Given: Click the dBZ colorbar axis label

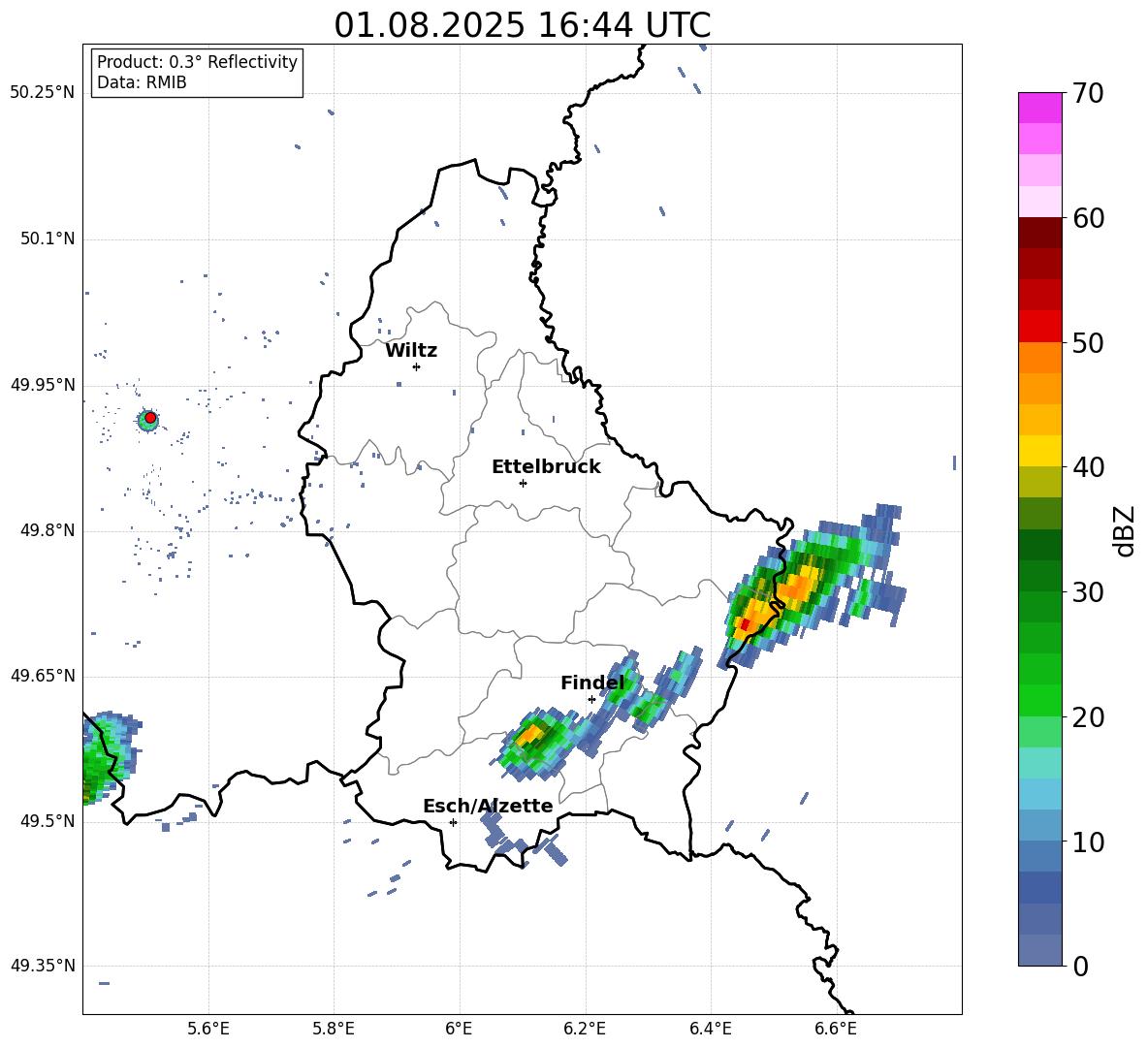Looking at the screenshot, I should tap(1126, 530).
